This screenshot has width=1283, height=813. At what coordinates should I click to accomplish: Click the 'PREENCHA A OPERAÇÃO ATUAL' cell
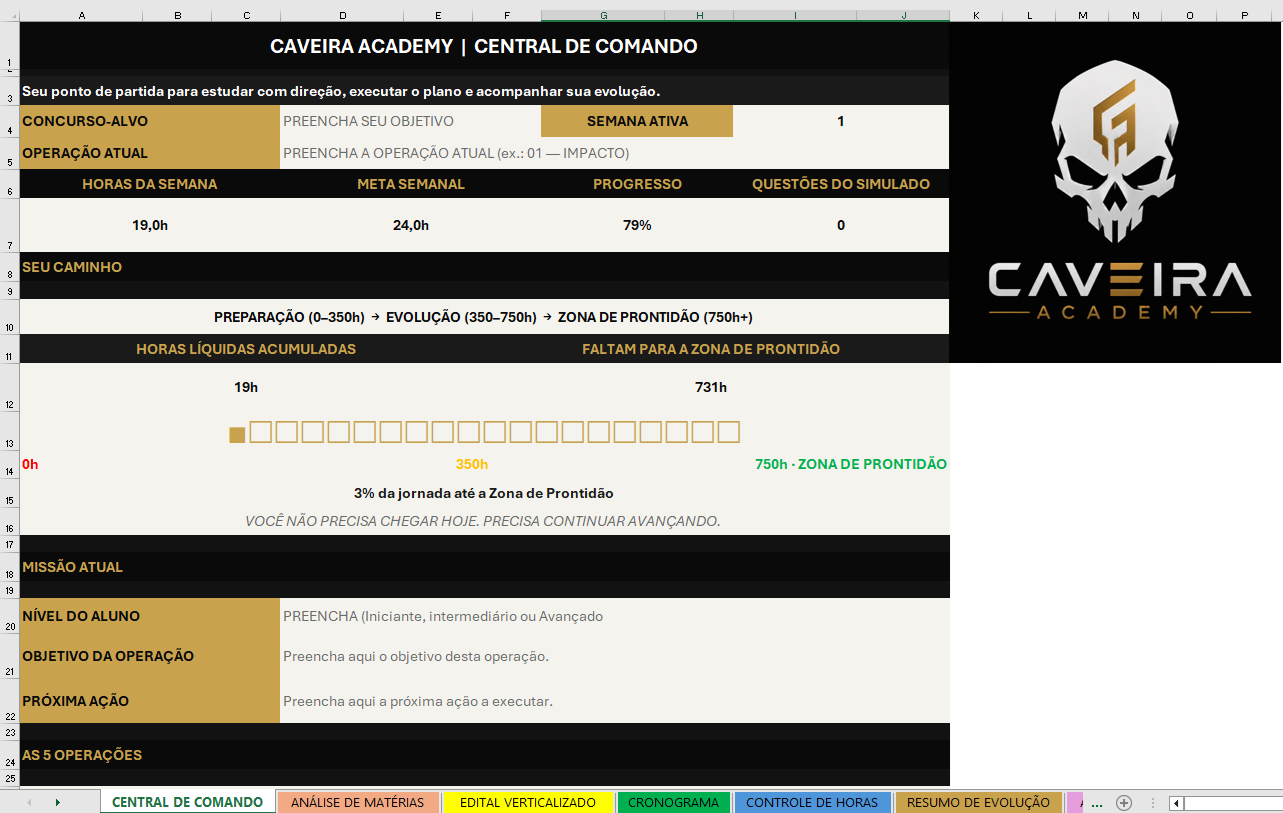click(x=614, y=153)
